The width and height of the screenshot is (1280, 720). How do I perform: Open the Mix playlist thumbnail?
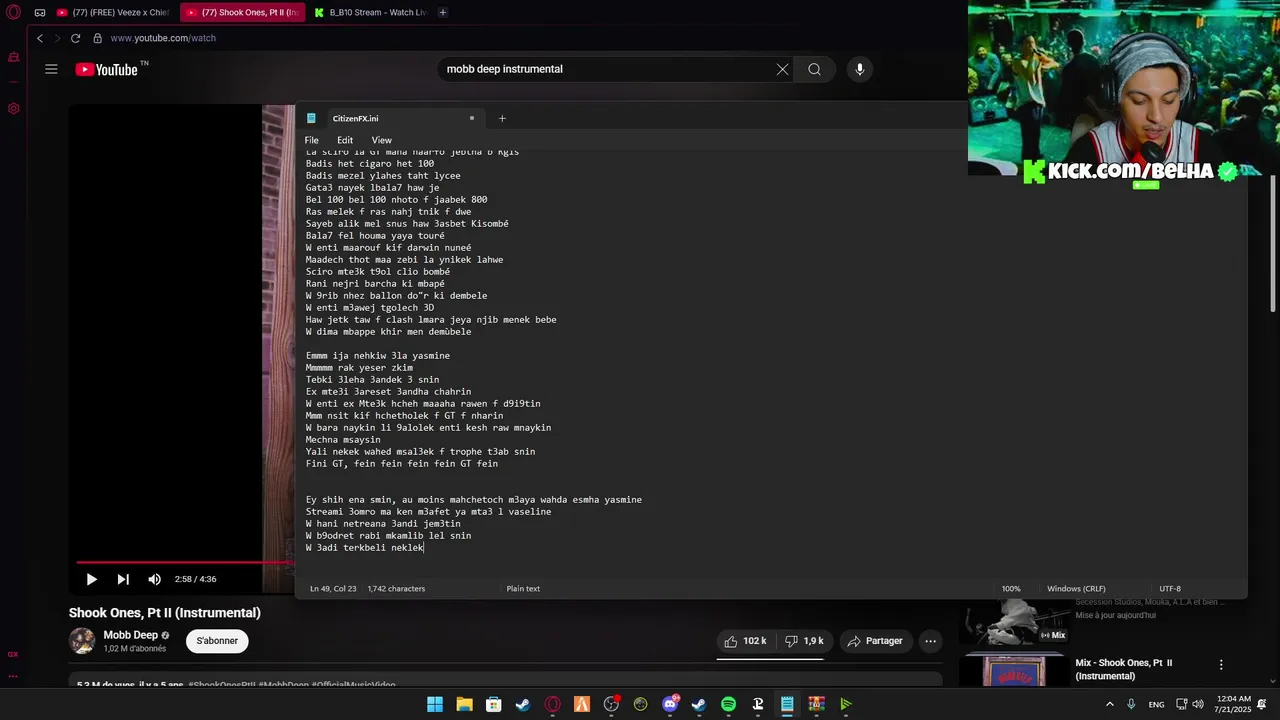coord(1014,621)
